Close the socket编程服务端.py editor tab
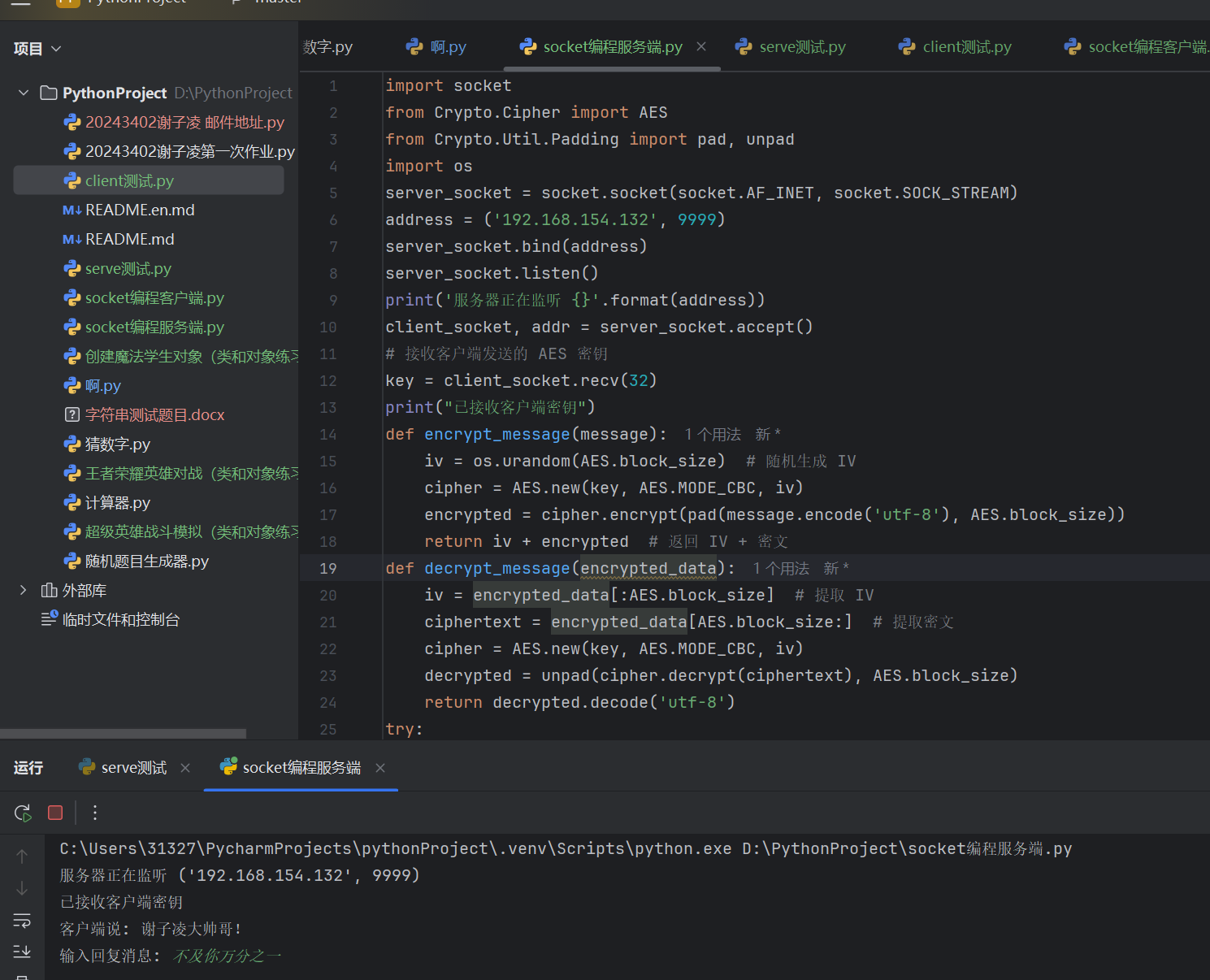This screenshot has width=1210, height=980. [701, 46]
